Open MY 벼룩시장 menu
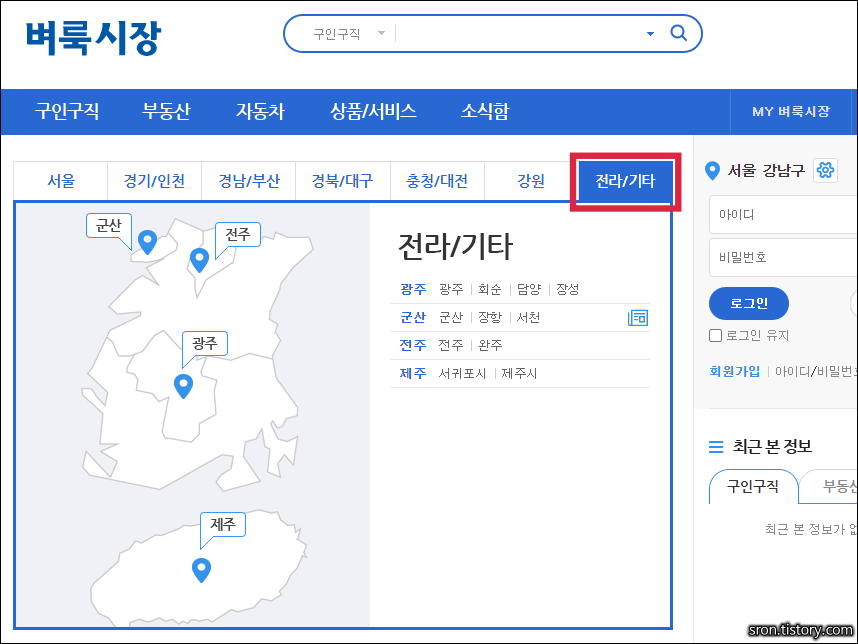This screenshot has height=644, width=858. point(791,112)
